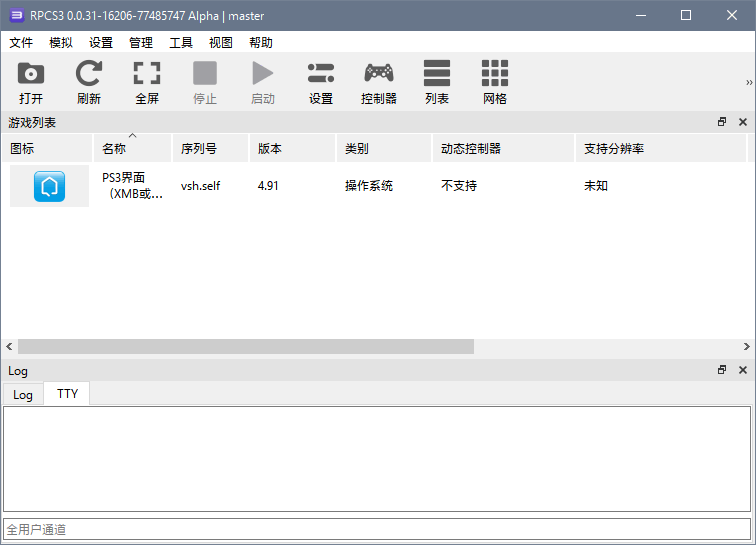Click the PS3界面 game icon thumbnail
This screenshot has height=545, width=756.
(x=49, y=186)
